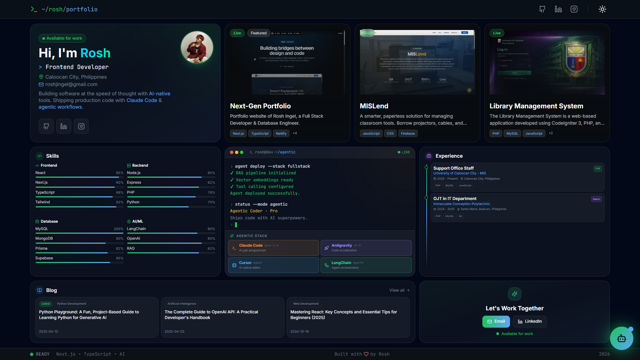Open the Python Playground blog post
Viewport: 640px width, 360px height.
(x=97, y=317)
